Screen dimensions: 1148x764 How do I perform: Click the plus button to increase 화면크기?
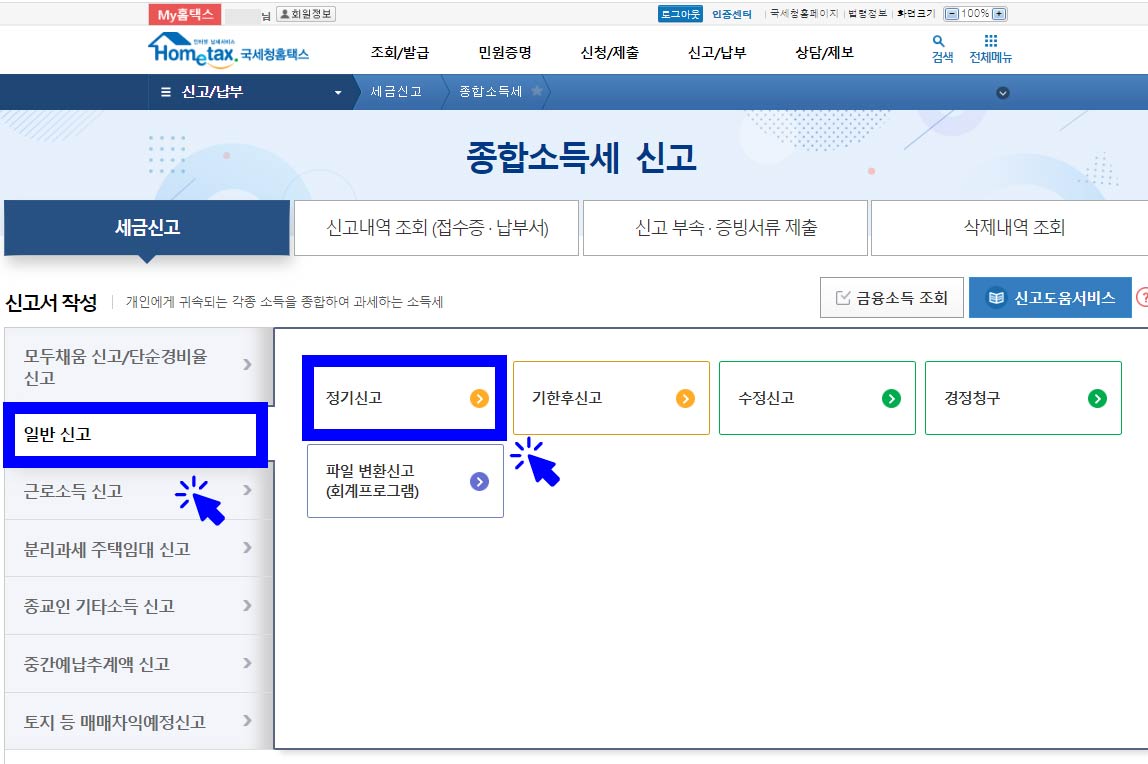click(x=998, y=14)
